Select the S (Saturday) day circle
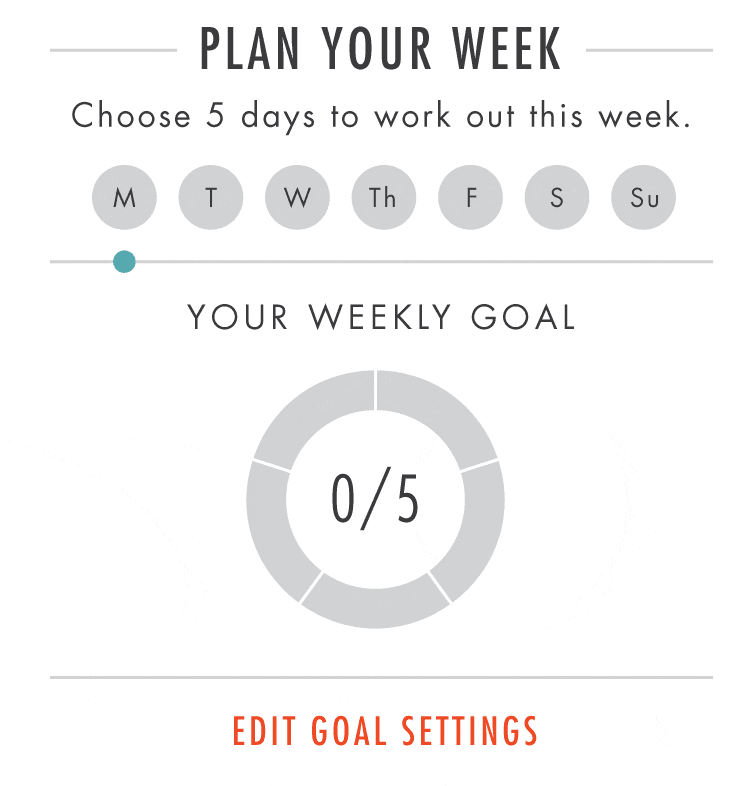This screenshot has height=786, width=750. coord(556,197)
